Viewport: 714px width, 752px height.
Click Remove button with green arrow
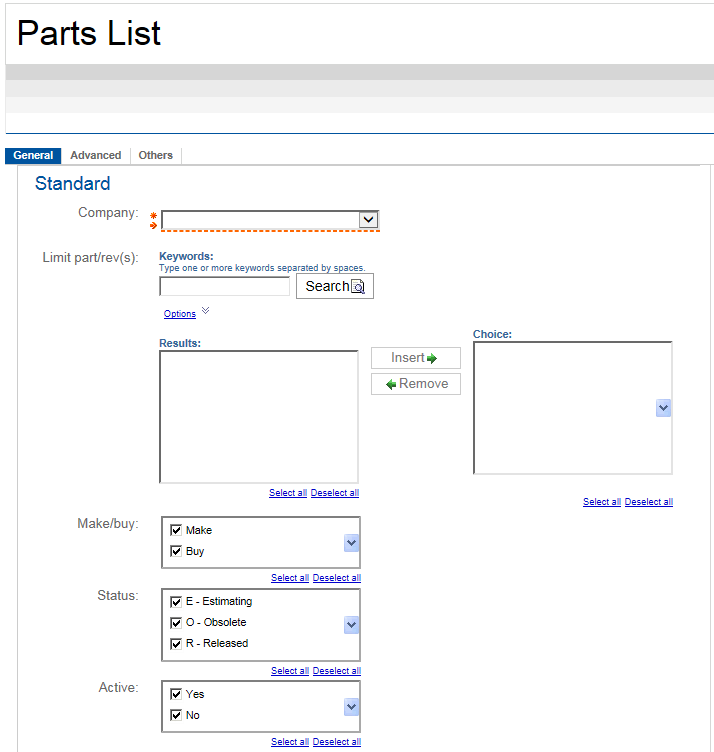point(415,384)
